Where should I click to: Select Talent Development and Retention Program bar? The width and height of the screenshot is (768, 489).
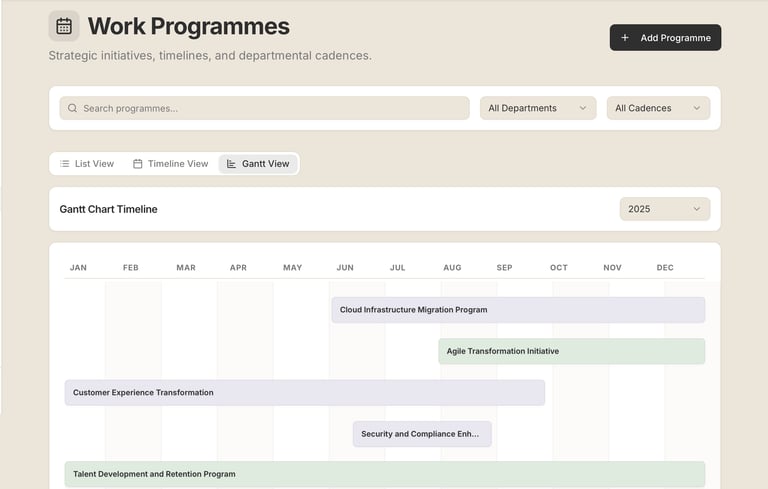pyautogui.click(x=385, y=474)
